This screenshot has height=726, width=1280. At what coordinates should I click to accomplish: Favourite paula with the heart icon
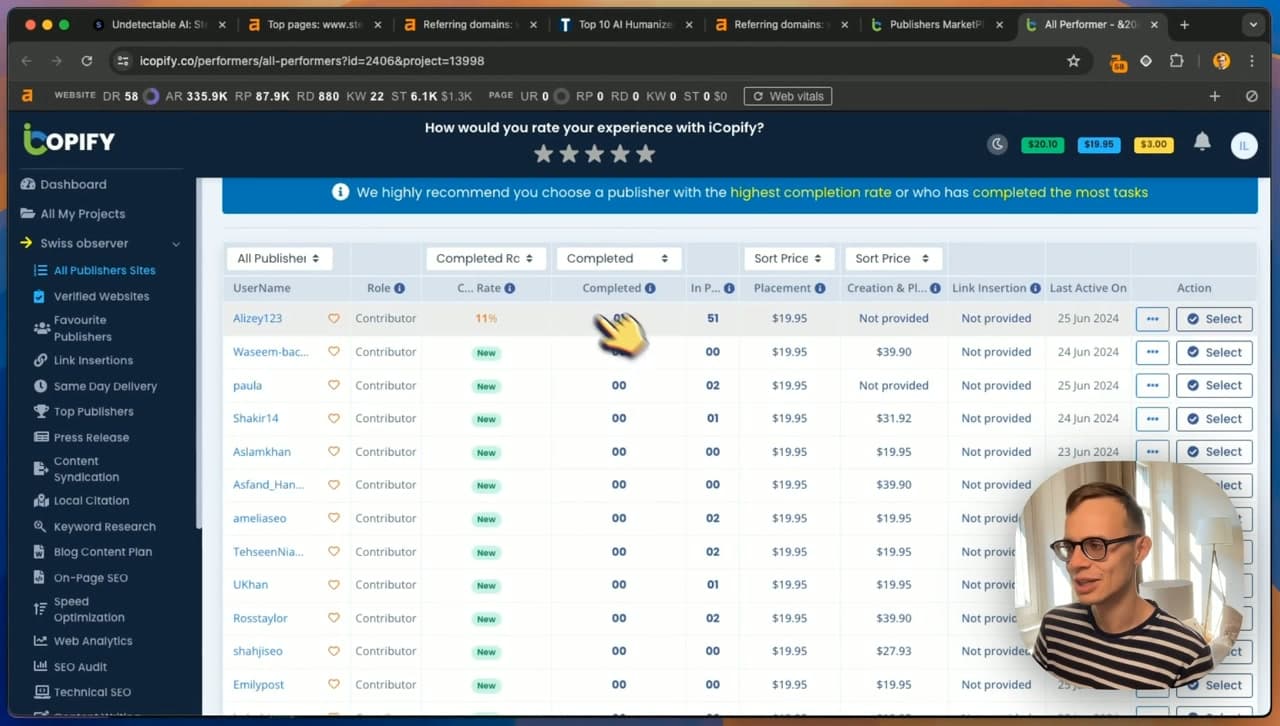coord(334,386)
